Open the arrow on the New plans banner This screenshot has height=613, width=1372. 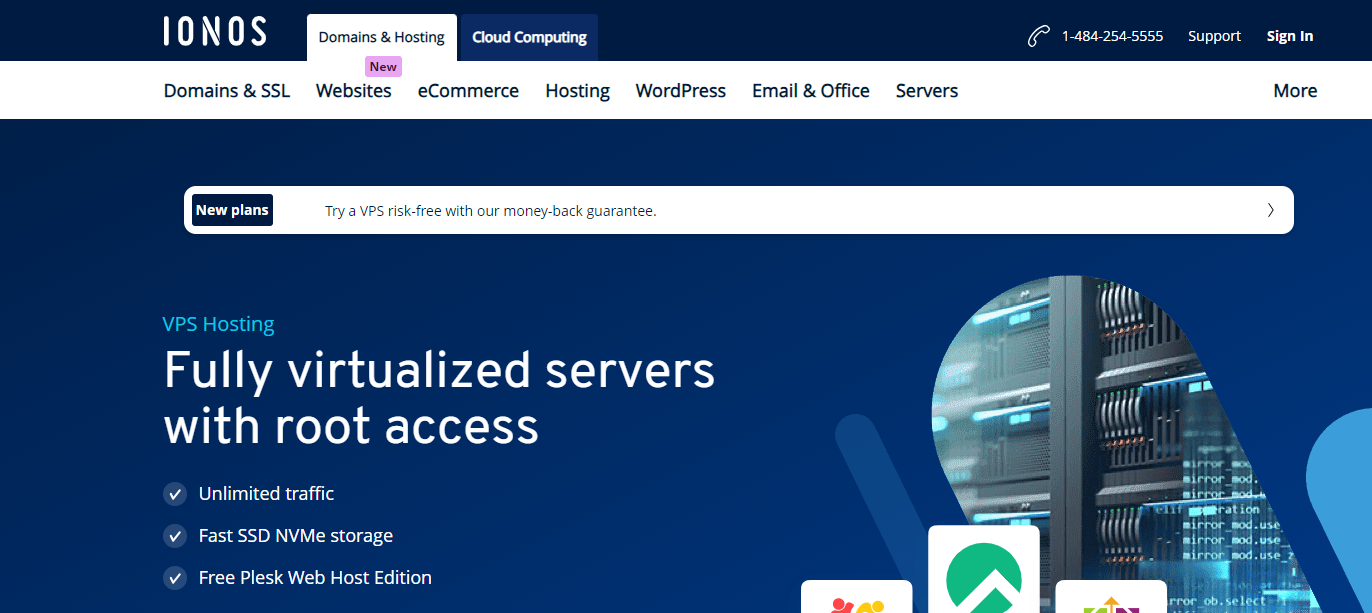[1270, 210]
